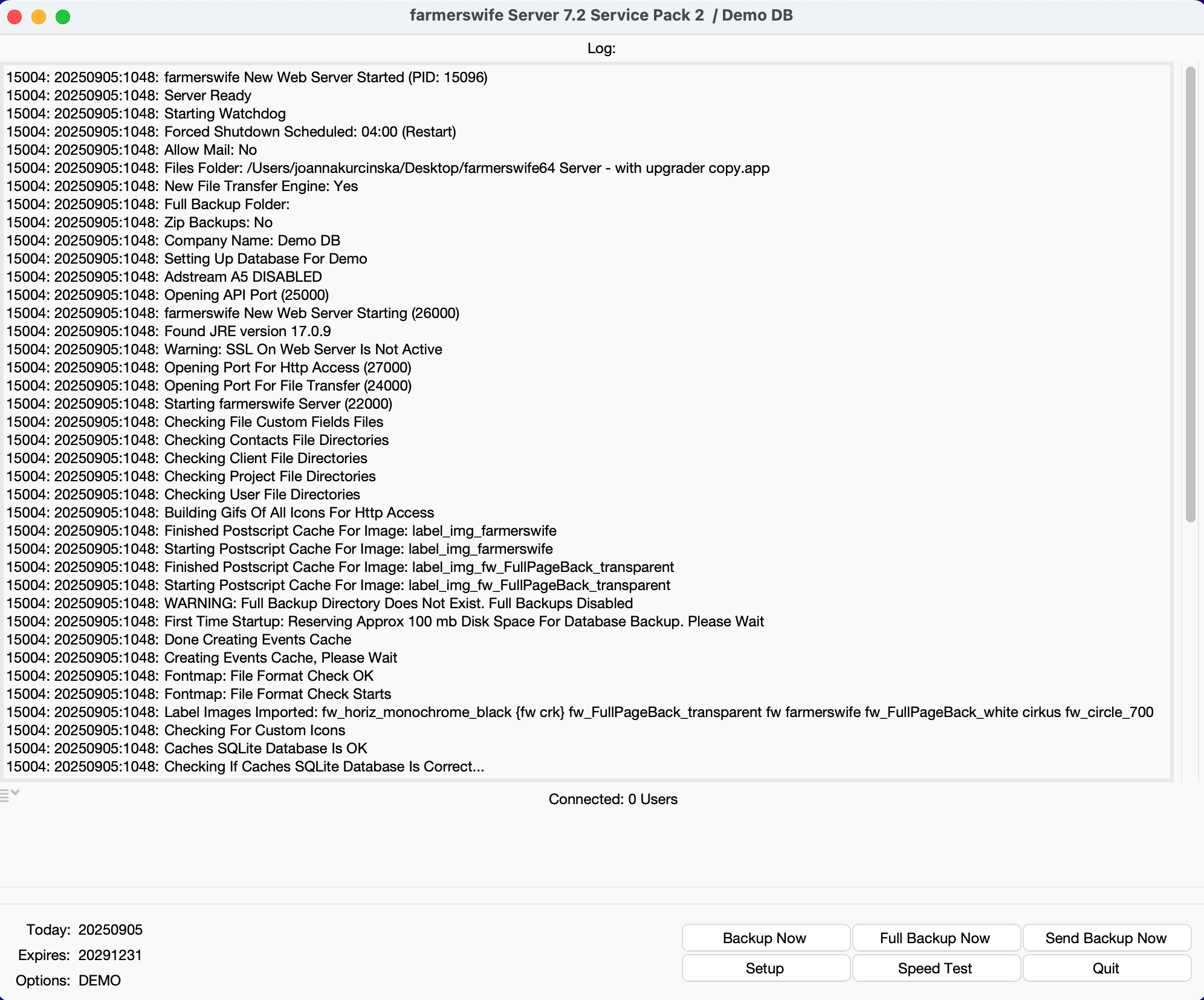Click the 'Connected: 0 Users' status text
Screen dimensions: 1204x1000
(612, 799)
